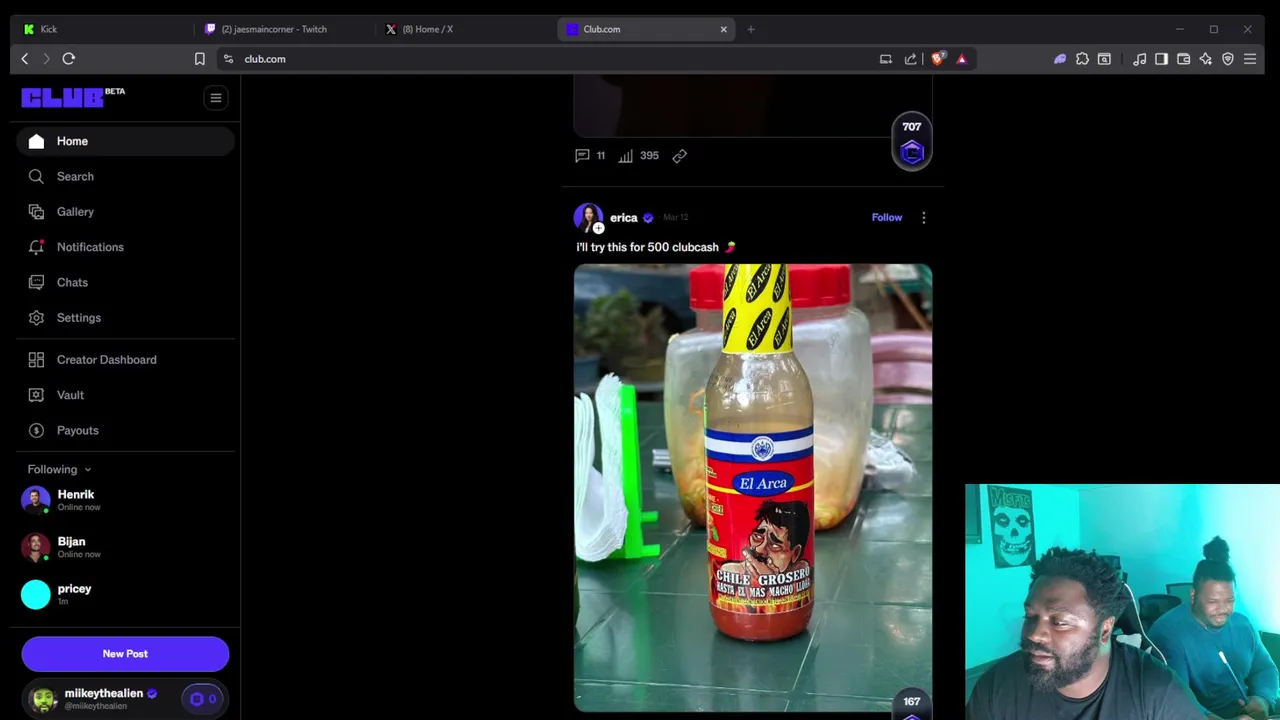Open comments on post with 11 comments
The height and width of the screenshot is (720, 1280).
click(590, 156)
